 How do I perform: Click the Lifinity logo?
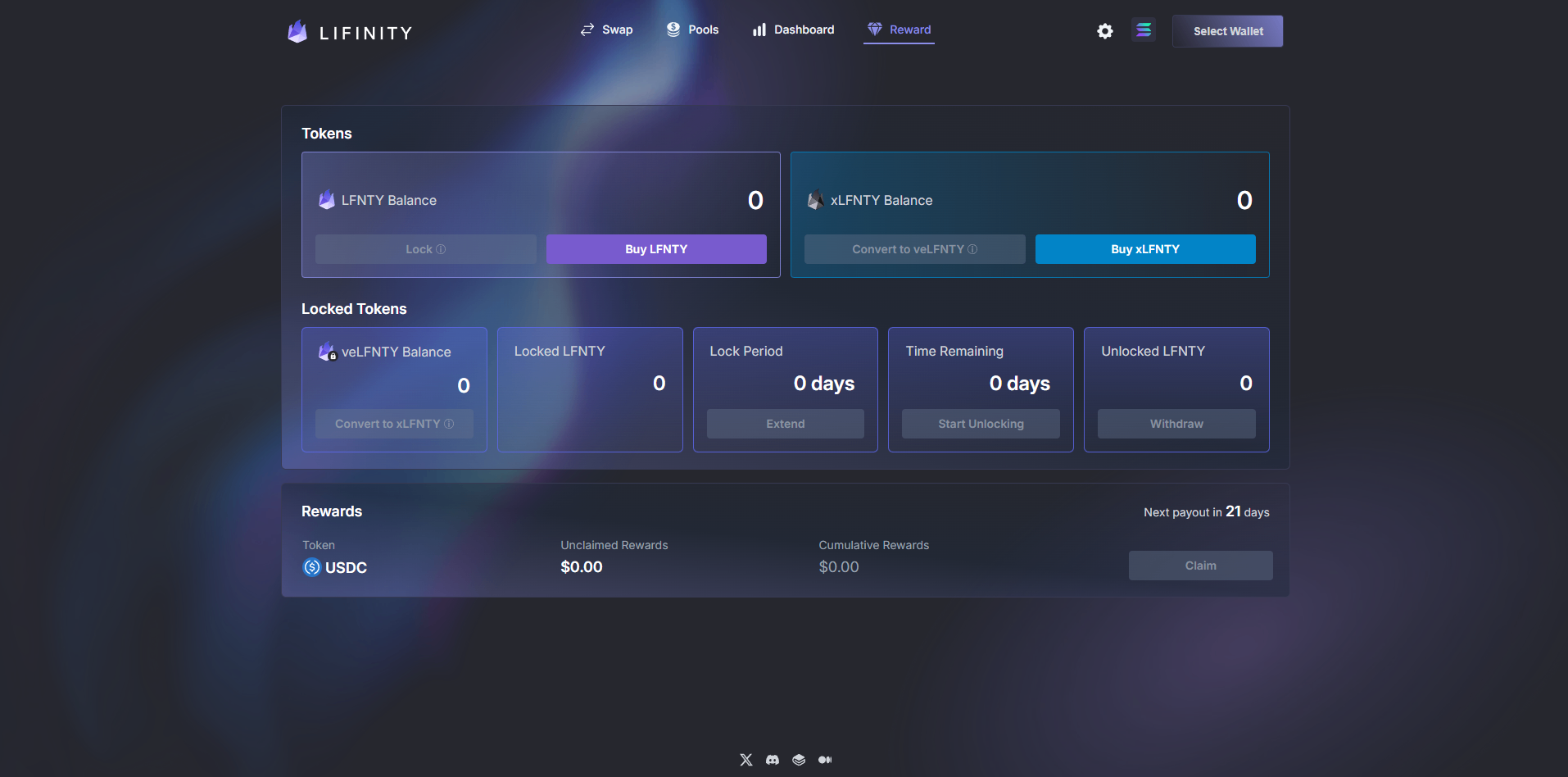[x=350, y=32]
